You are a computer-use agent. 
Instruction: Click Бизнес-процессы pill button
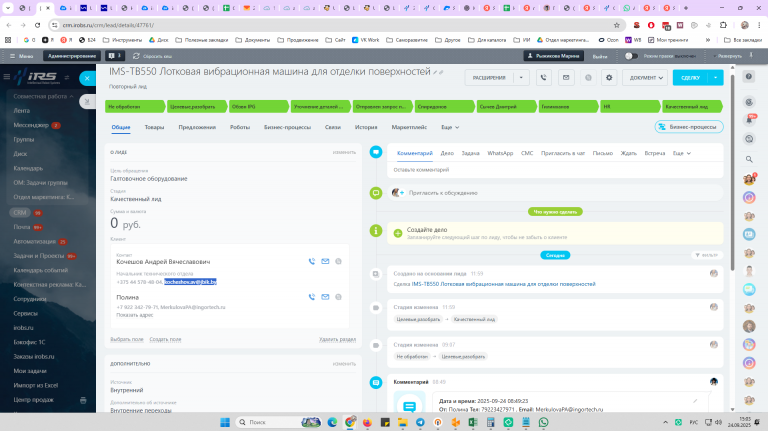(689, 127)
